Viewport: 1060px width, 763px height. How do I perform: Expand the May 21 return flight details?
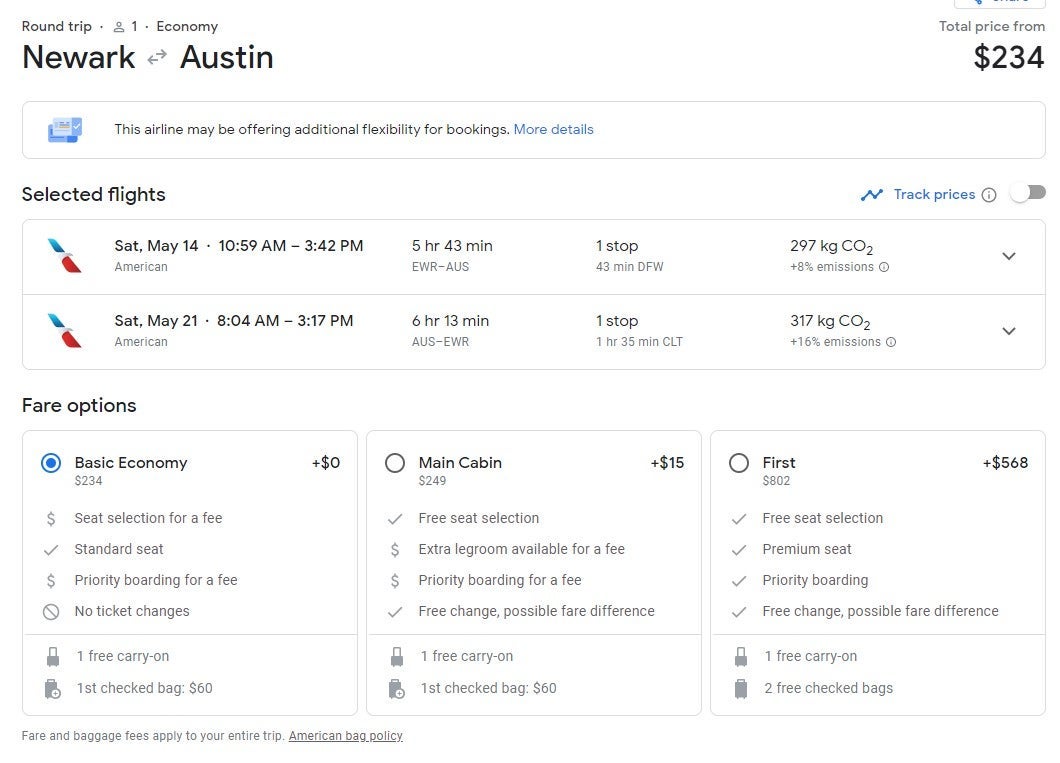click(1008, 331)
